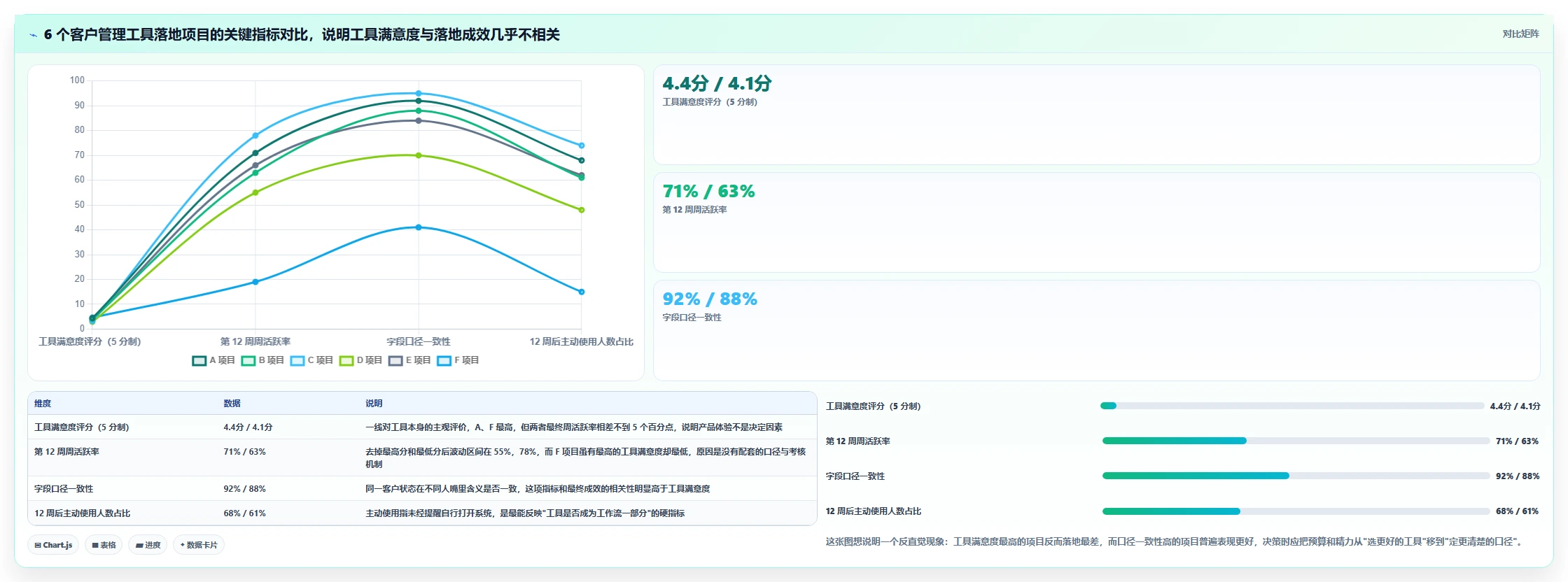Click progress value 68% / 61% at right
The width and height of the screenshot is (1568, 582).
pos(1517,511)
